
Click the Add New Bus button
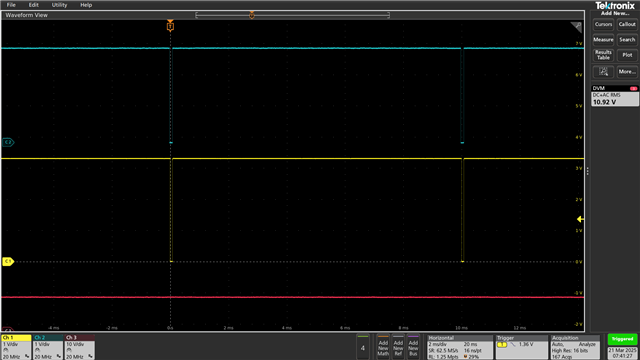tap(413, 347)
